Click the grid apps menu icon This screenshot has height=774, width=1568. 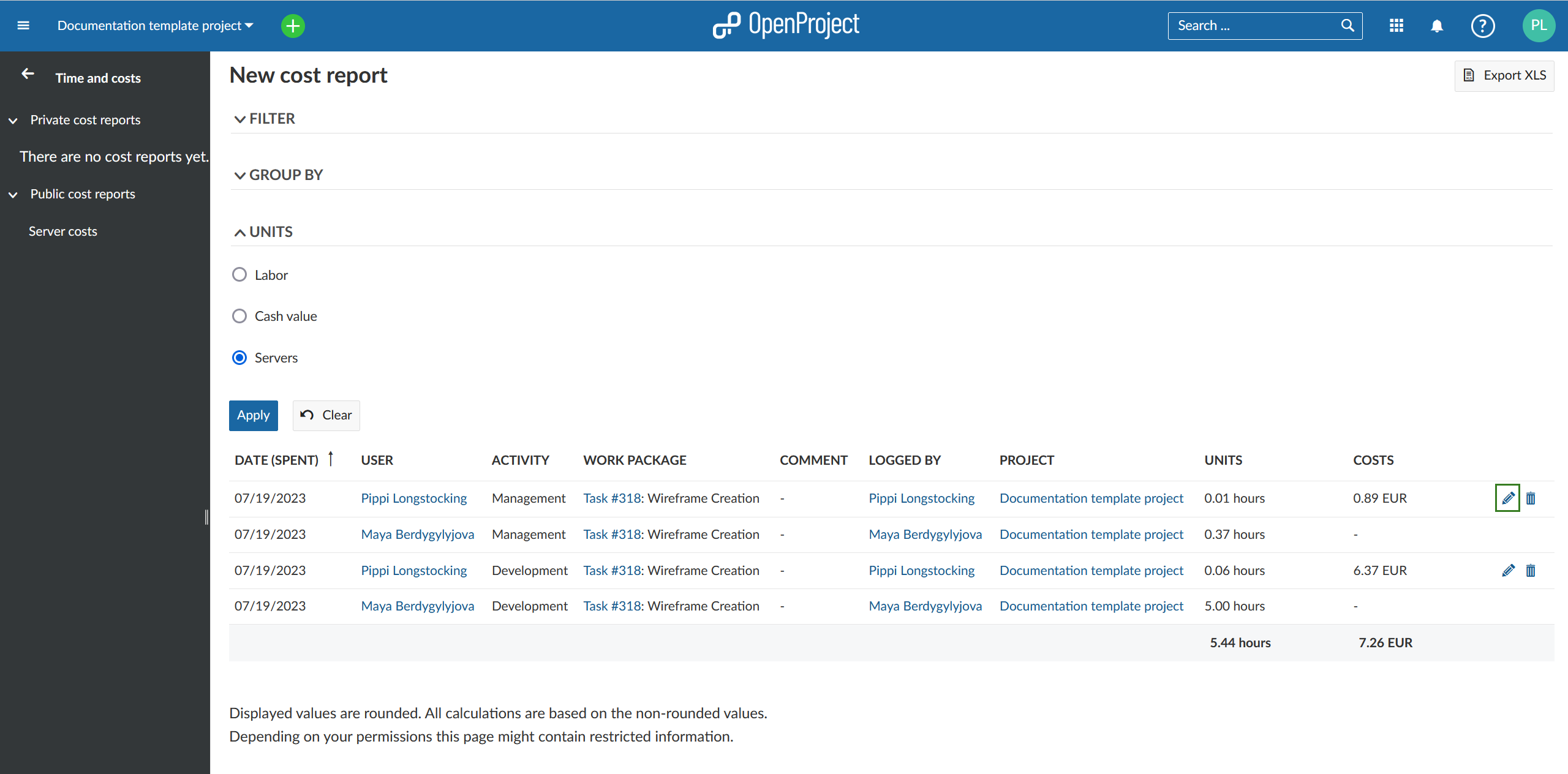pos(1397,25)
